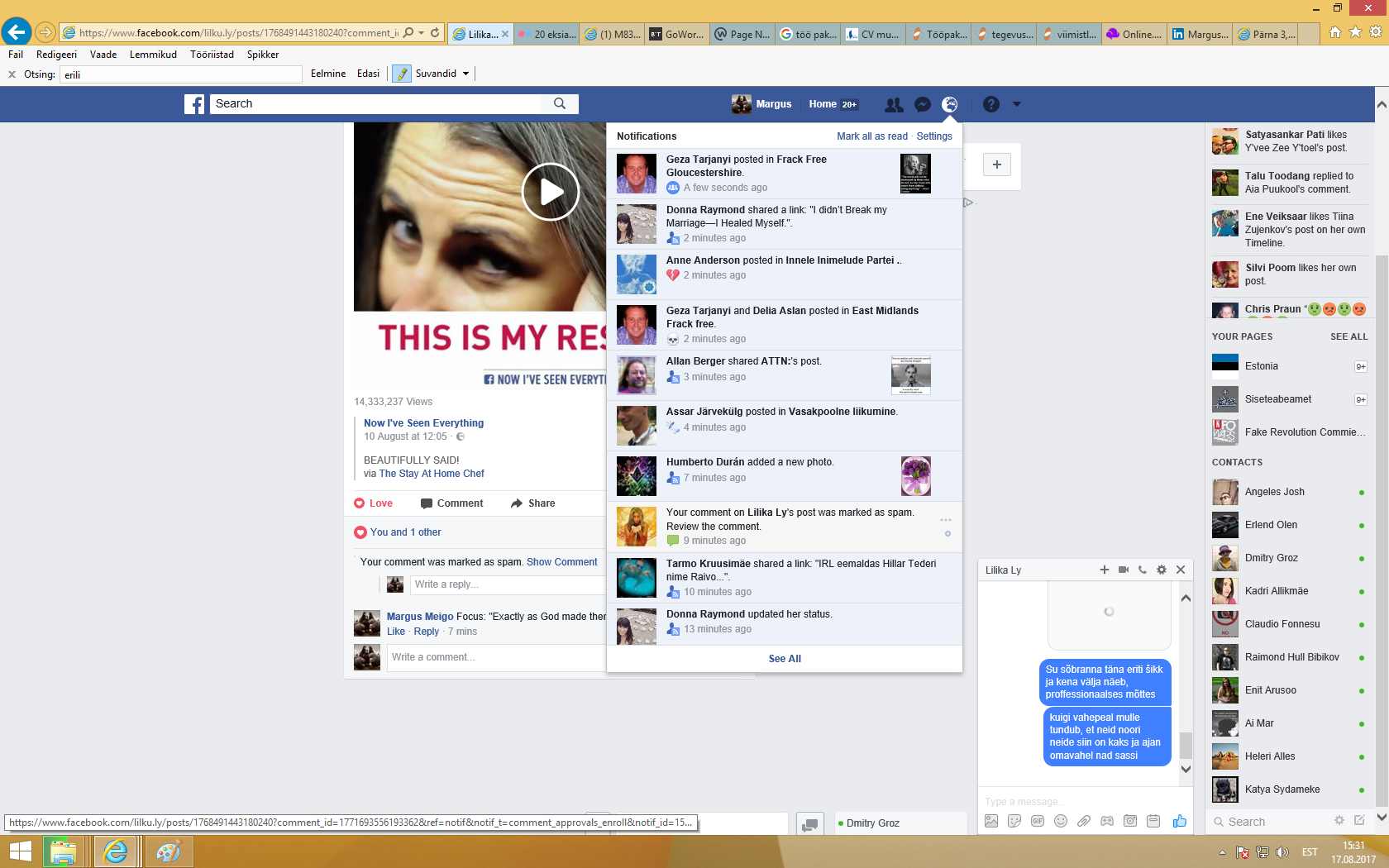Take a photo with the chat camera icon
Viewport: 1389px width, 868px height.
tap(1130, 821)
